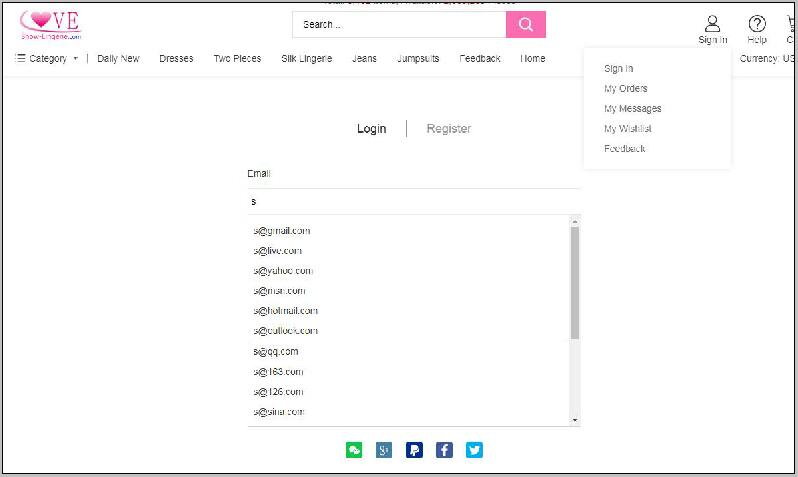798x477 pixels.
Task: Choose s@gmail.com from email suggestions
Action: pyautogui.click(x=282, y=231)
